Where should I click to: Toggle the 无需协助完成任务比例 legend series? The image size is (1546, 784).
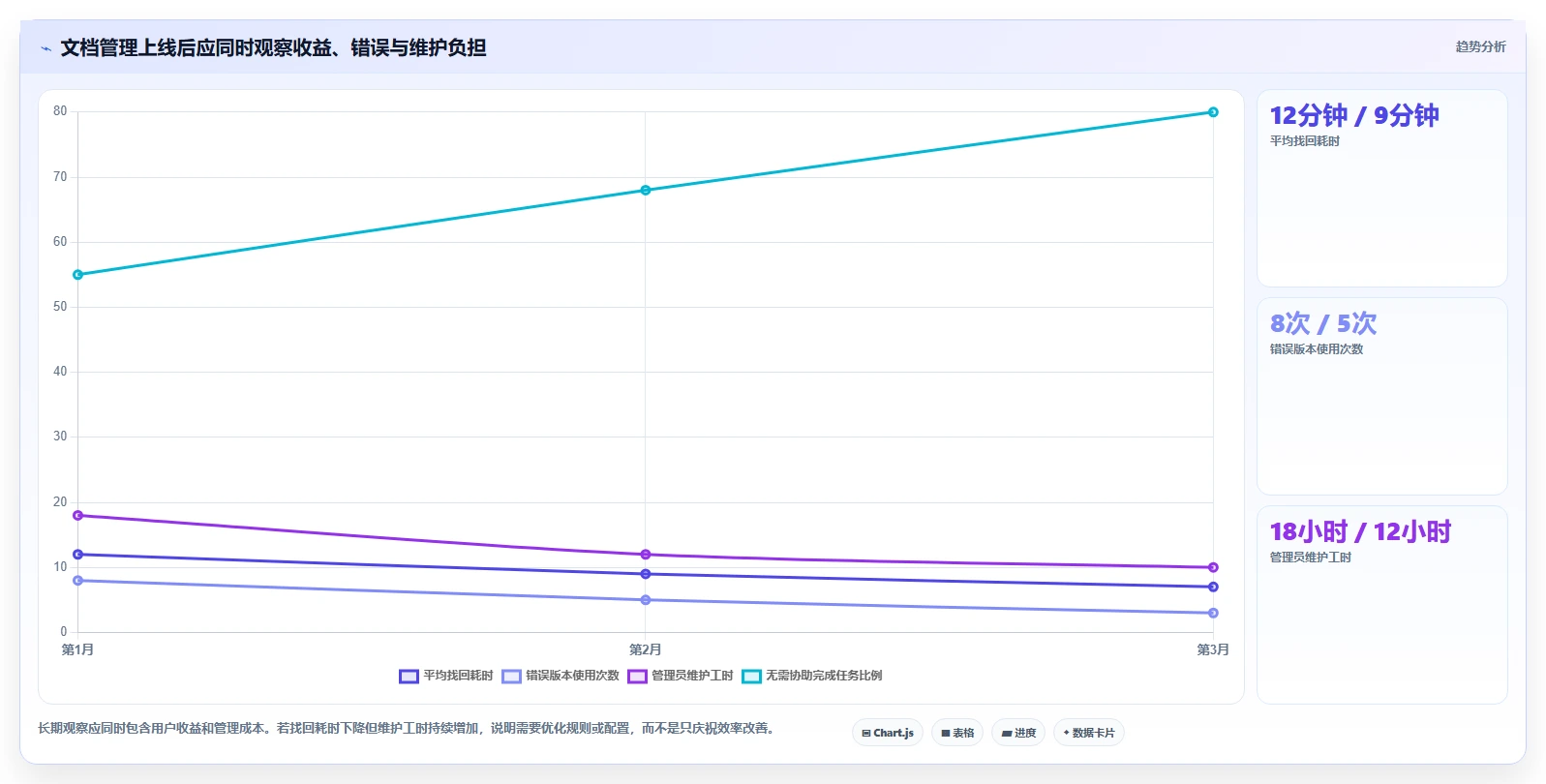point(812,676)
